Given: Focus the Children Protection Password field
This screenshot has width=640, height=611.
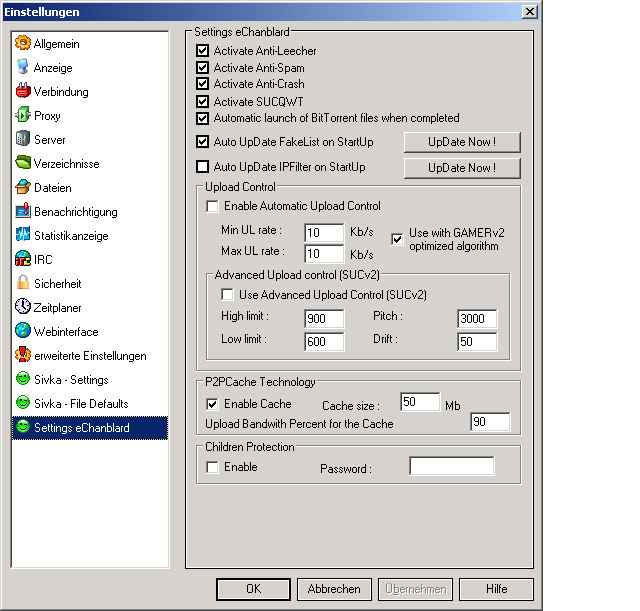Looking at the screenshot, I should 452,466.
